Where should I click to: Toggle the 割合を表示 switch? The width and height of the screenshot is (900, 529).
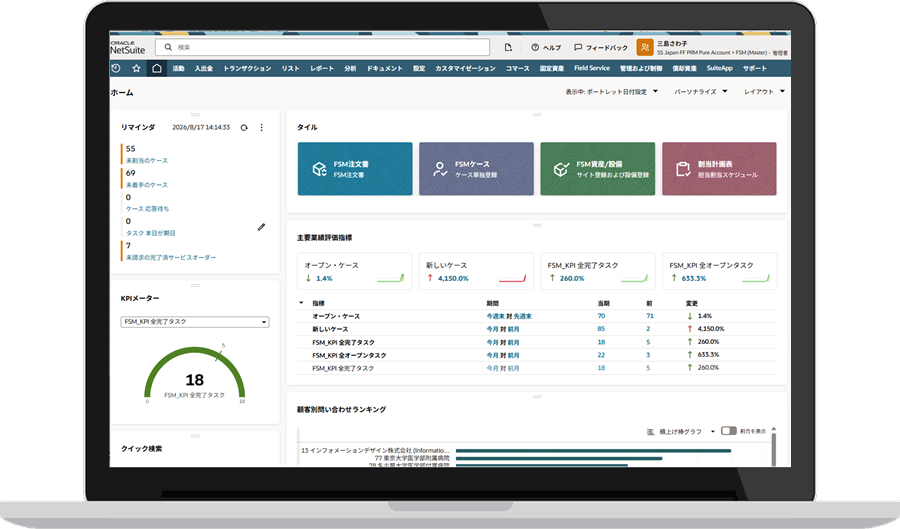click(728, 431)
